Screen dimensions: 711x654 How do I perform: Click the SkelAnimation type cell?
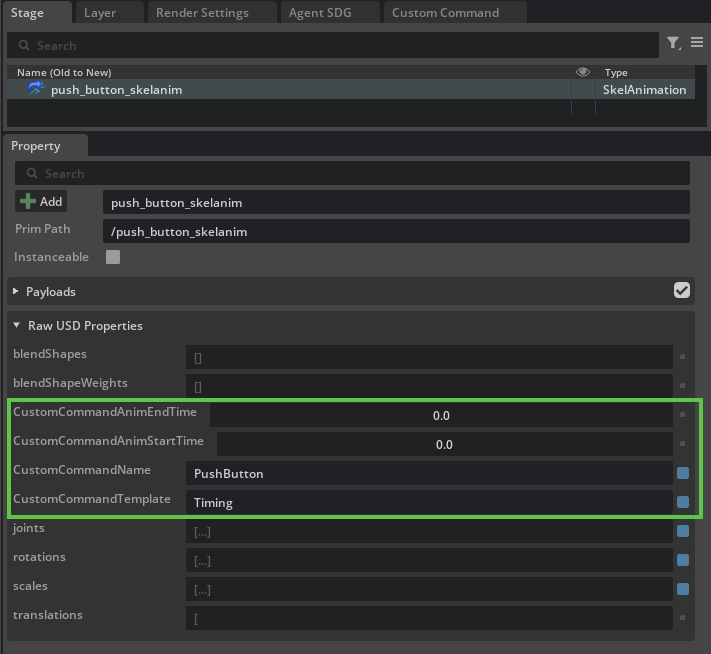(644, 89)
